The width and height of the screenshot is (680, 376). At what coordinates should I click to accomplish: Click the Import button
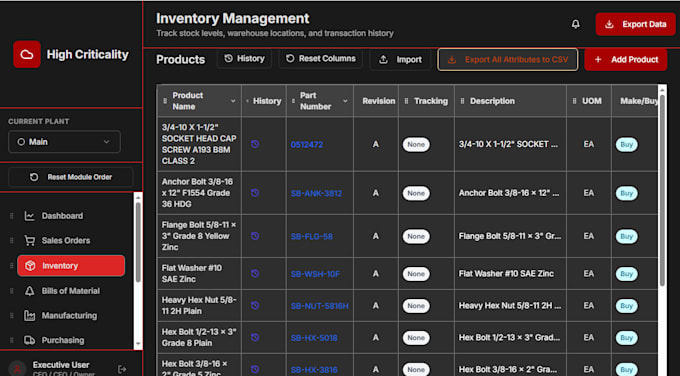400,59
